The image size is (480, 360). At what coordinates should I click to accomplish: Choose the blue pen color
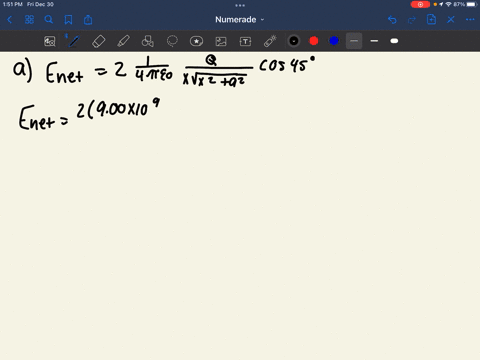tap(334, 41)
